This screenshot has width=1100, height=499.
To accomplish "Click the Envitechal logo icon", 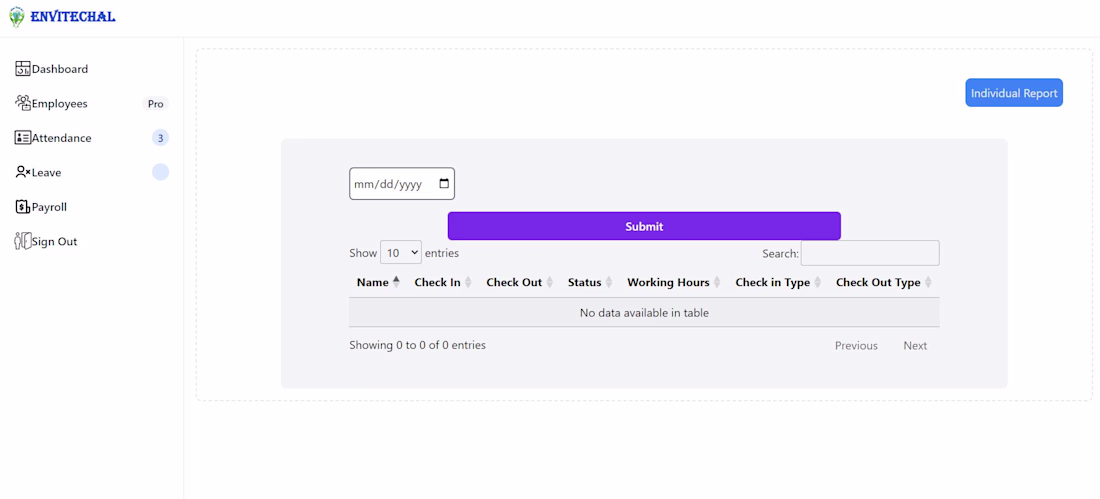I will [17, 16].
